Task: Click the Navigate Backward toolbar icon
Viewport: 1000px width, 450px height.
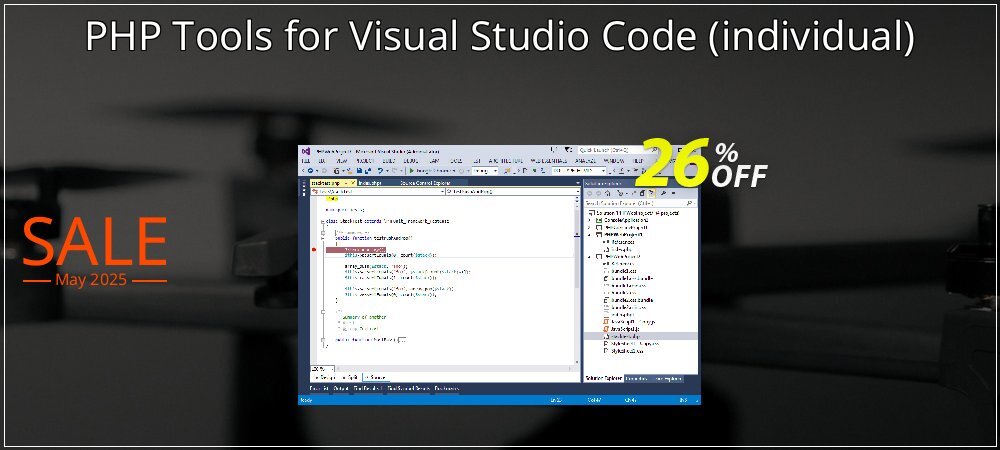Action: coord(311,171)
